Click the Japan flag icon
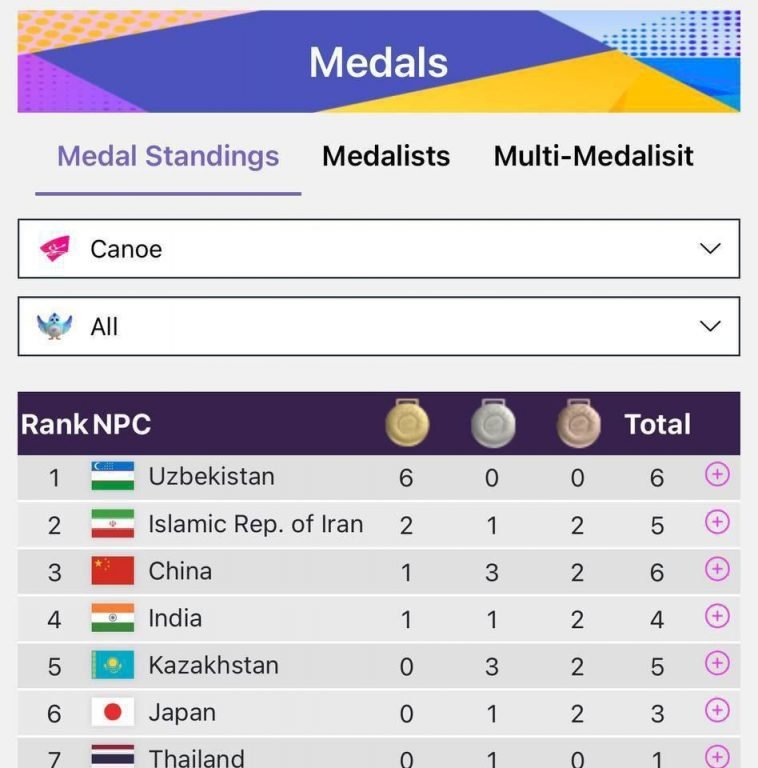The image size is (758, 768). tap(112, 712)
